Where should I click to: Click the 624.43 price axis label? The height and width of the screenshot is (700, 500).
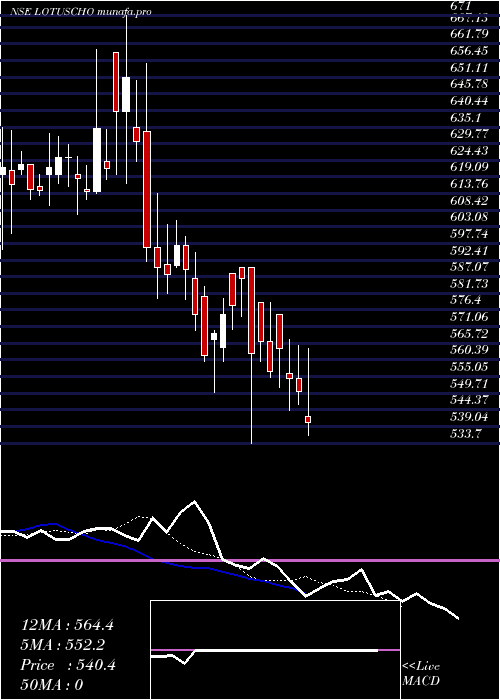pyautogui.click(x=470, y=150)
